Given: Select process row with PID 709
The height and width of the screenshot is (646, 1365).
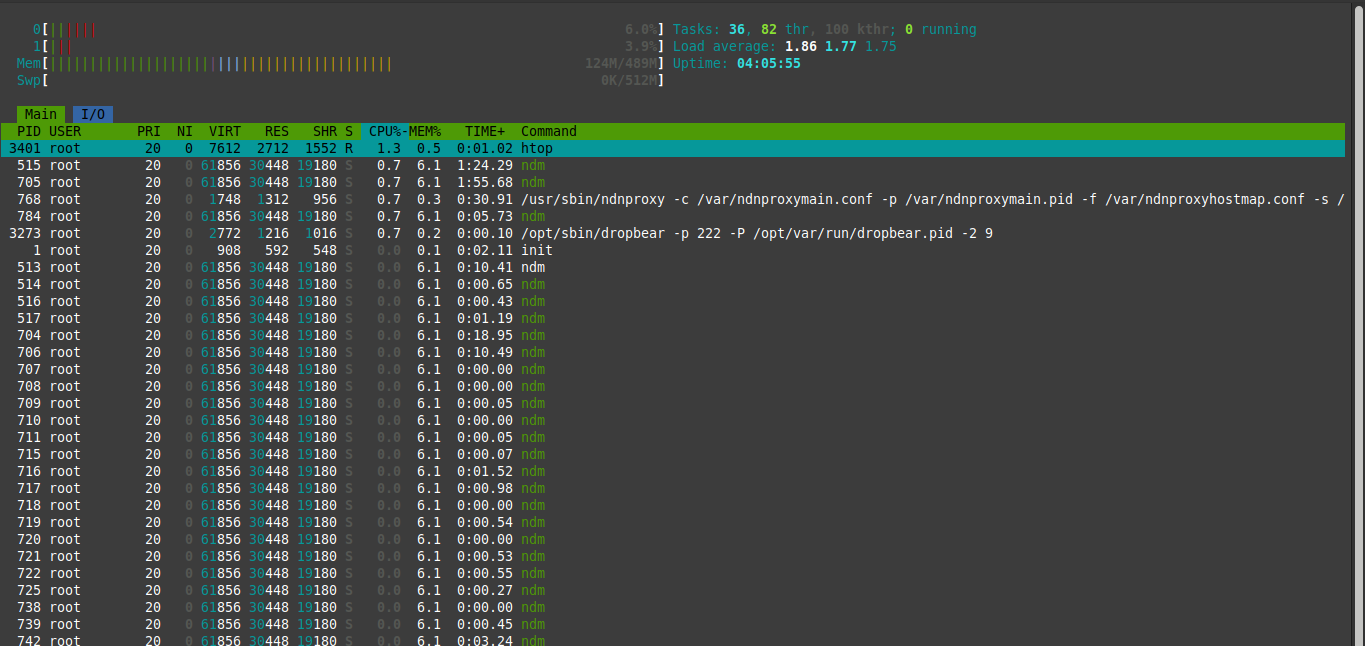Looking at the screenshot, I should (673, 403).
